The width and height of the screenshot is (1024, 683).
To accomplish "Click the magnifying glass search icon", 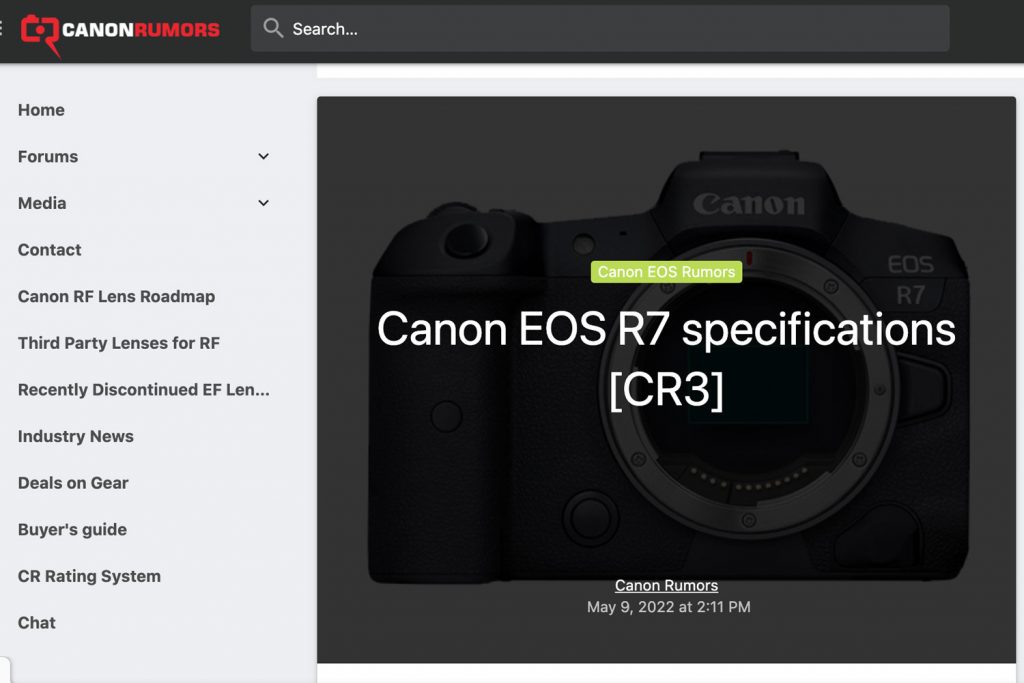I will (x=273, y=29).
